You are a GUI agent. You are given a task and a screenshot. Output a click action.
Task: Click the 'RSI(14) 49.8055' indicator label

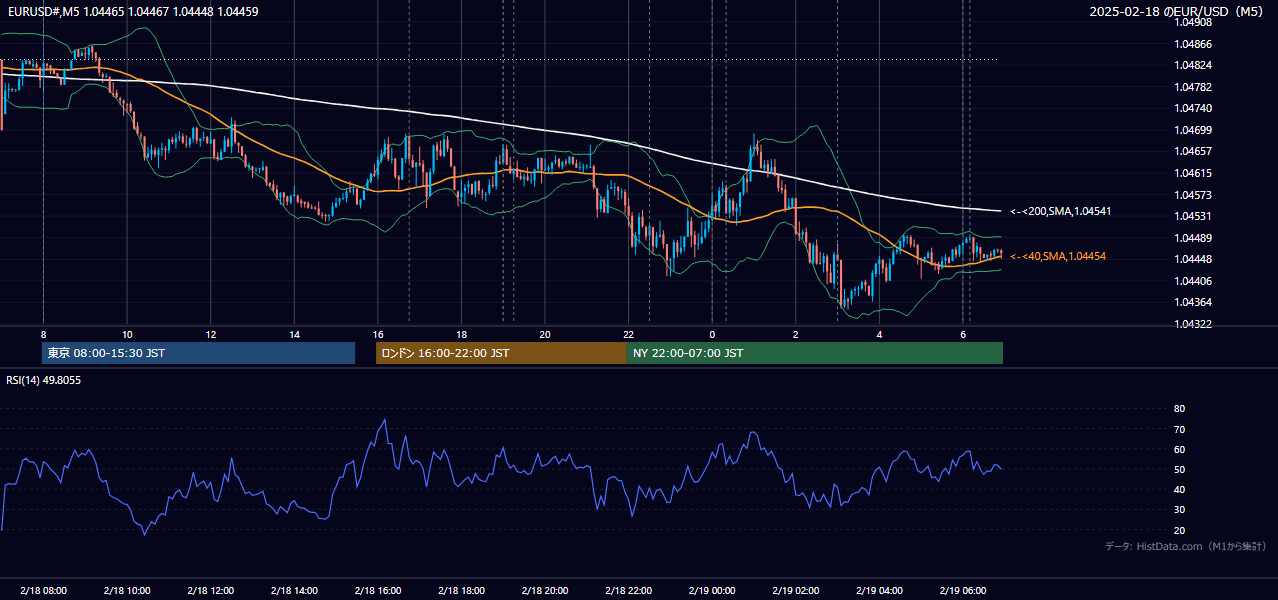coord(44,380)
